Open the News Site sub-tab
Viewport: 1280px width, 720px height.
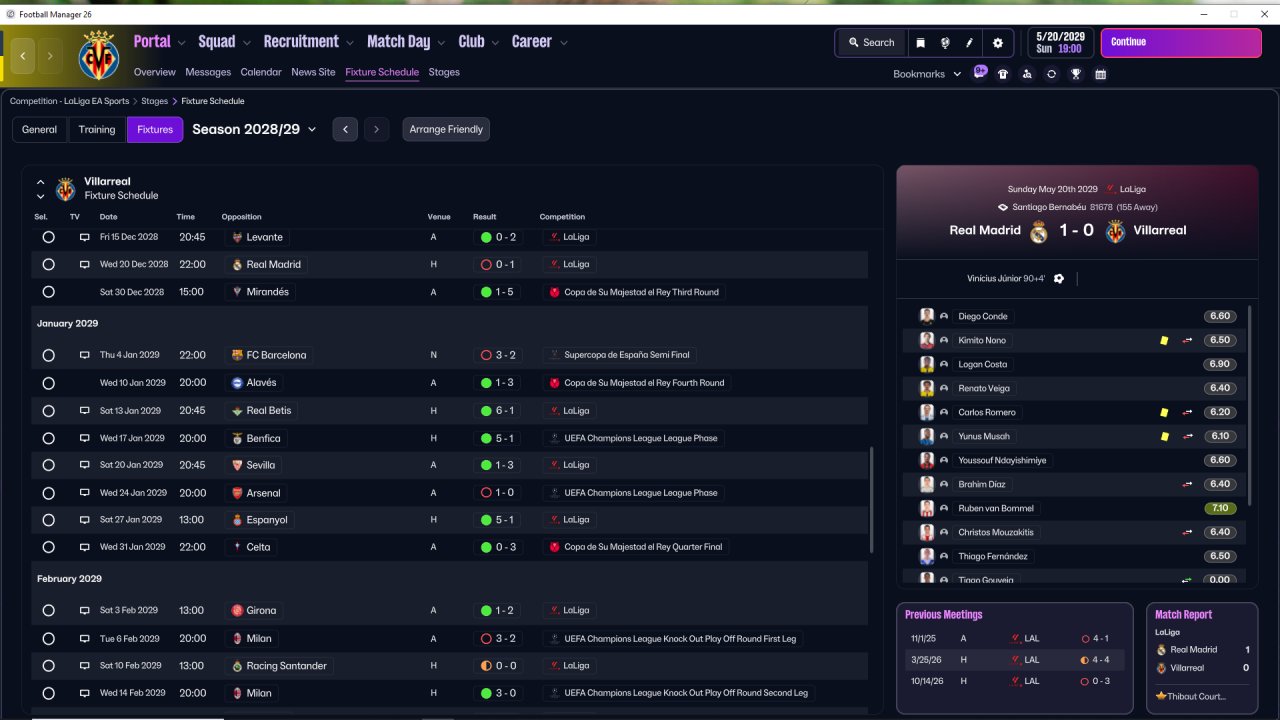point(313,72)
